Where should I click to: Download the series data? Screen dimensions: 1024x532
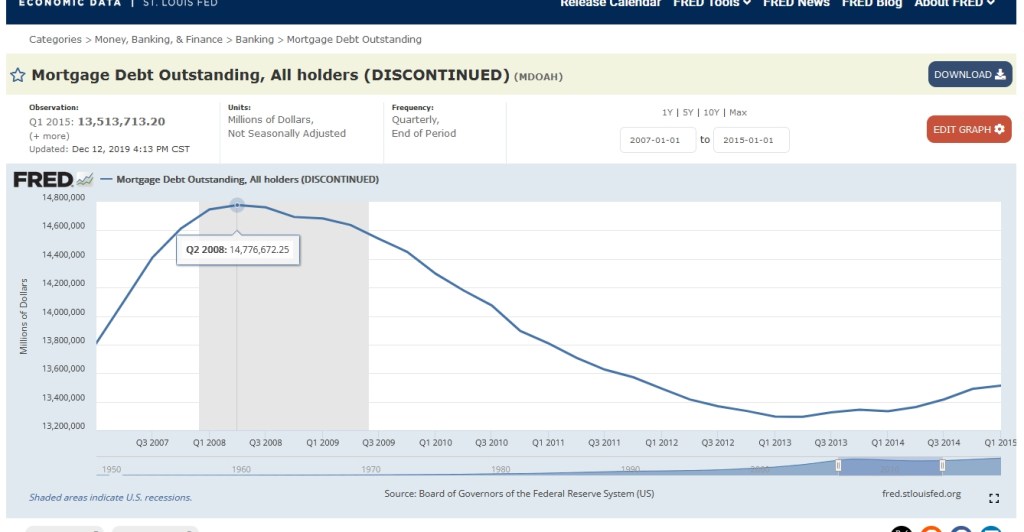969,75
